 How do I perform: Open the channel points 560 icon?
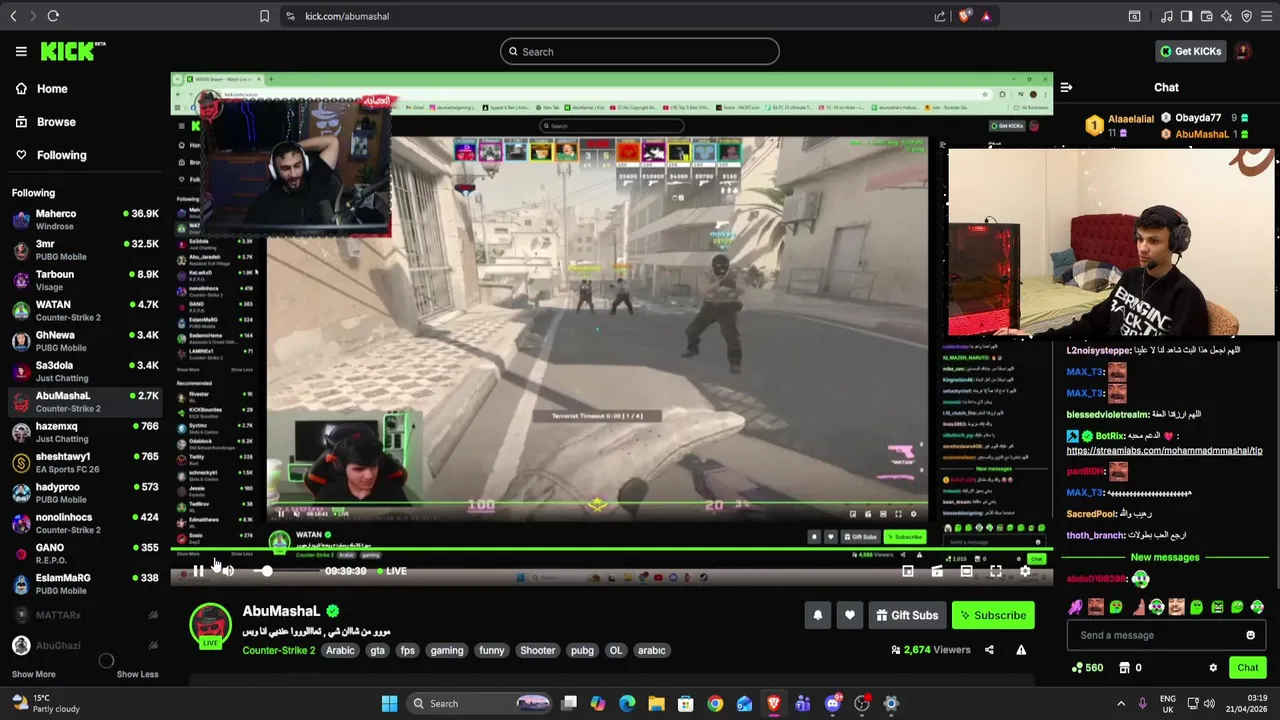1087,668
